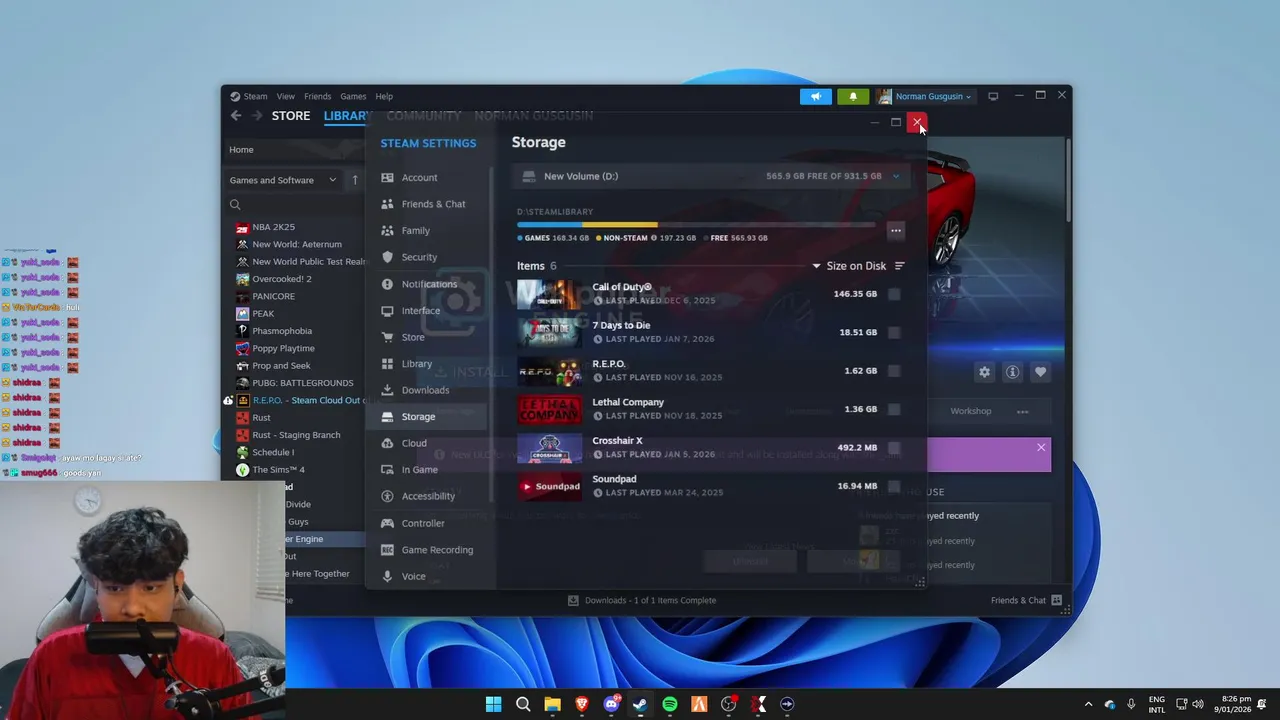Select Call of Duty checkbox

894,294
